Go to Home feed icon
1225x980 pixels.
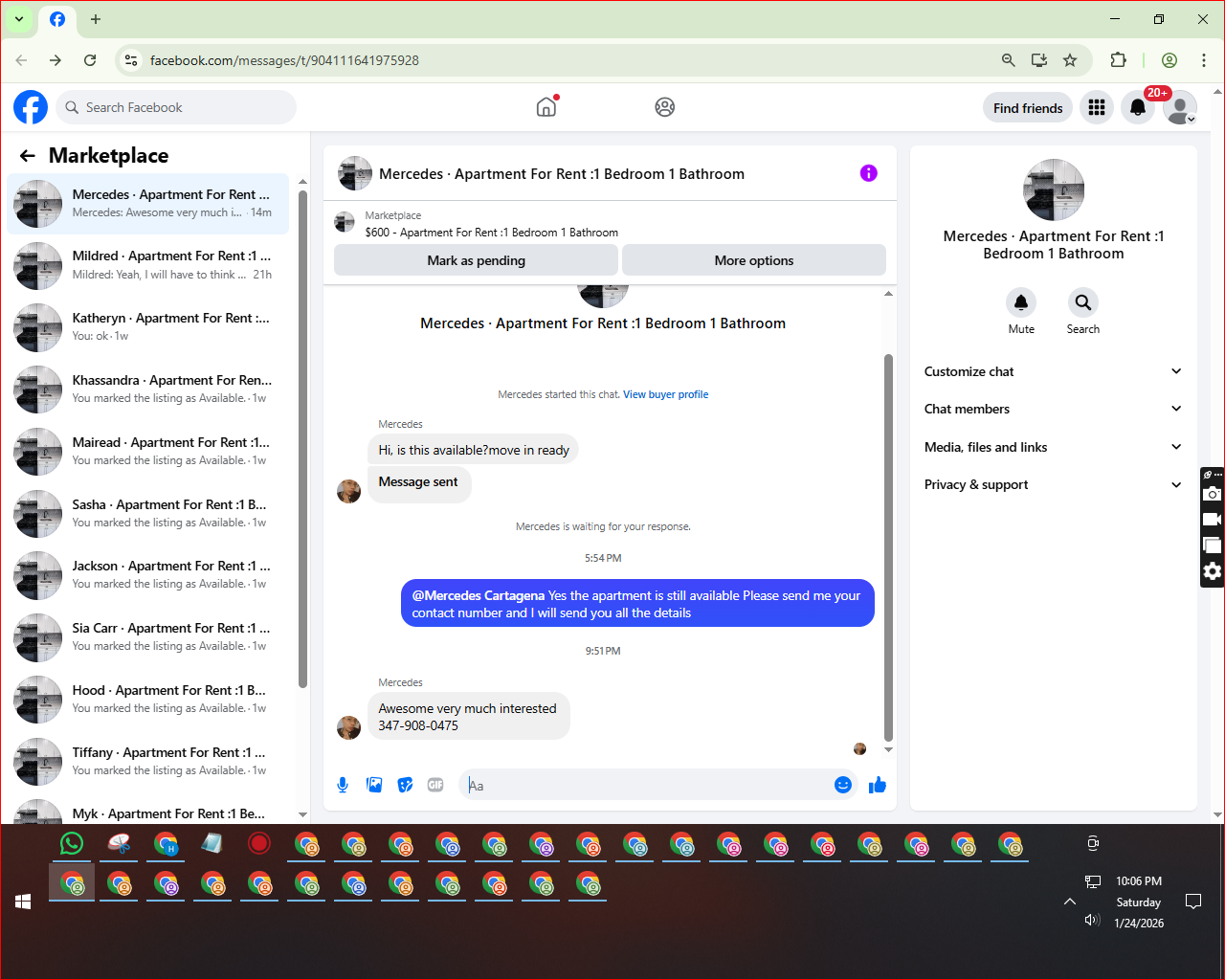point(546,107)
